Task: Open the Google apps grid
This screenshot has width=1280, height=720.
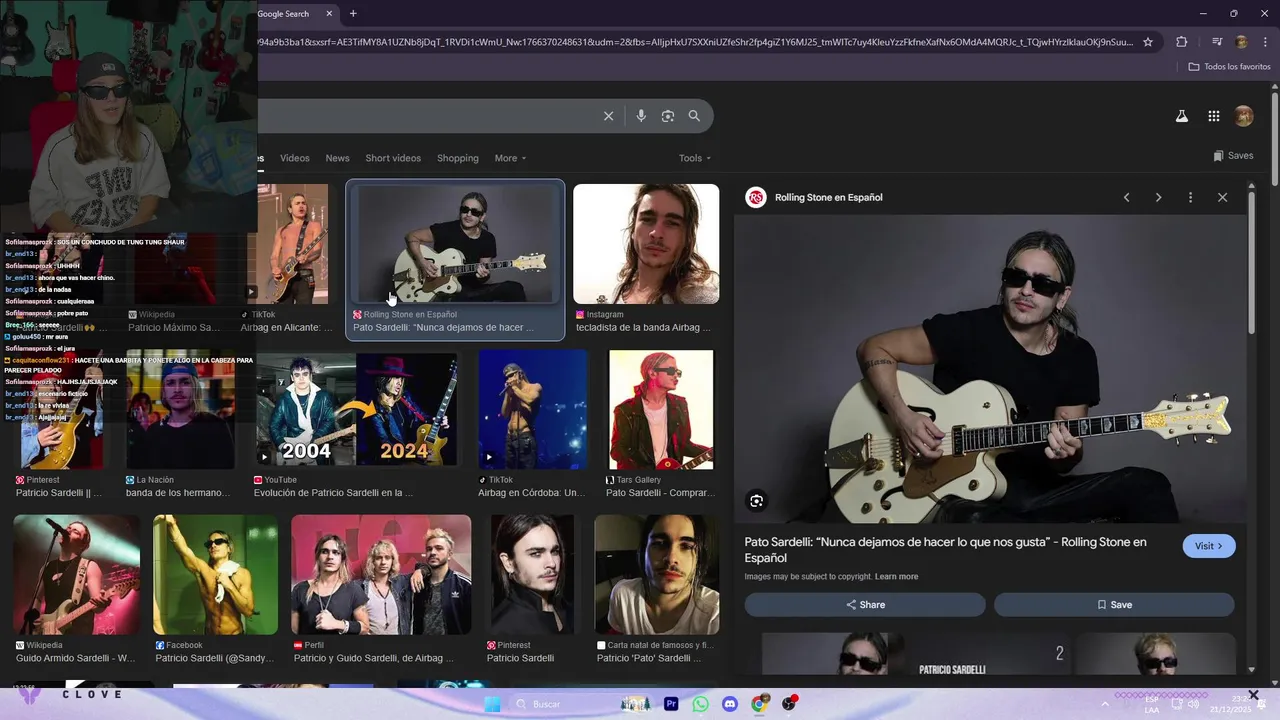Action: (x=1214, y=116)
